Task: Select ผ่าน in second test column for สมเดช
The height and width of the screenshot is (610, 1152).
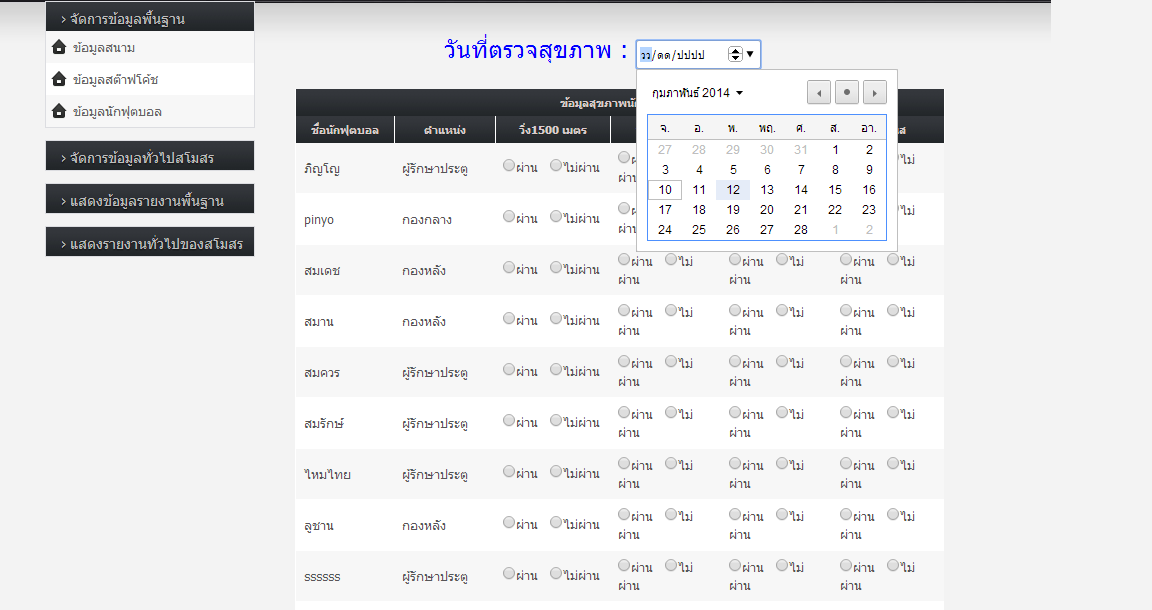Action: pos(624,259)
